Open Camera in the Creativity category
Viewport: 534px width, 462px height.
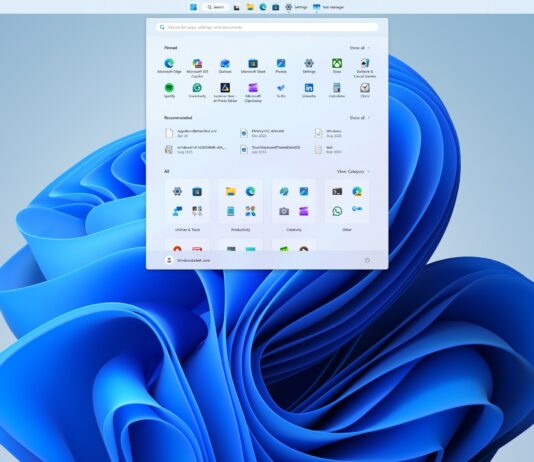(284, 211)
